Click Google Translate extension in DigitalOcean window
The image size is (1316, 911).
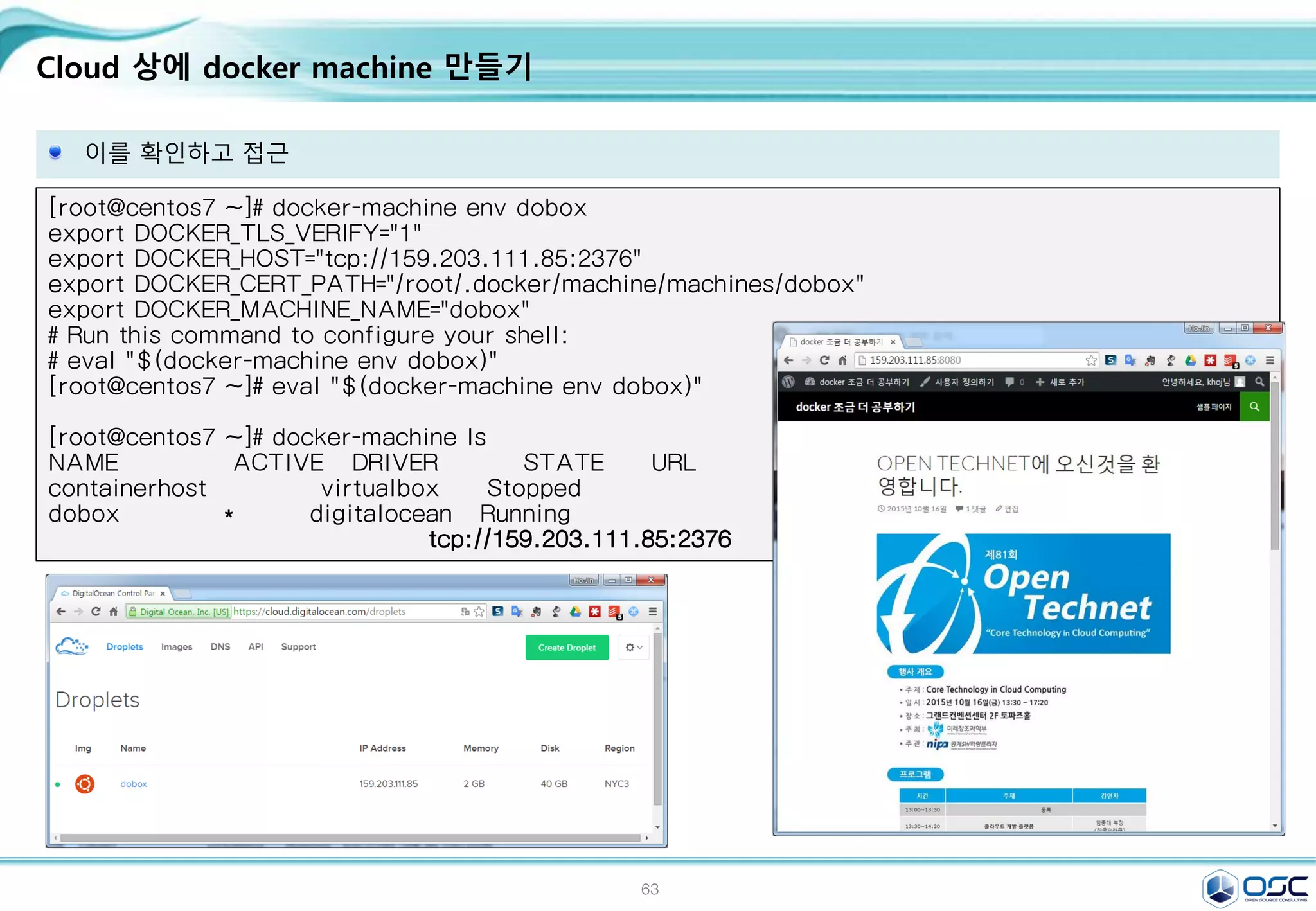tap(517, 612)
